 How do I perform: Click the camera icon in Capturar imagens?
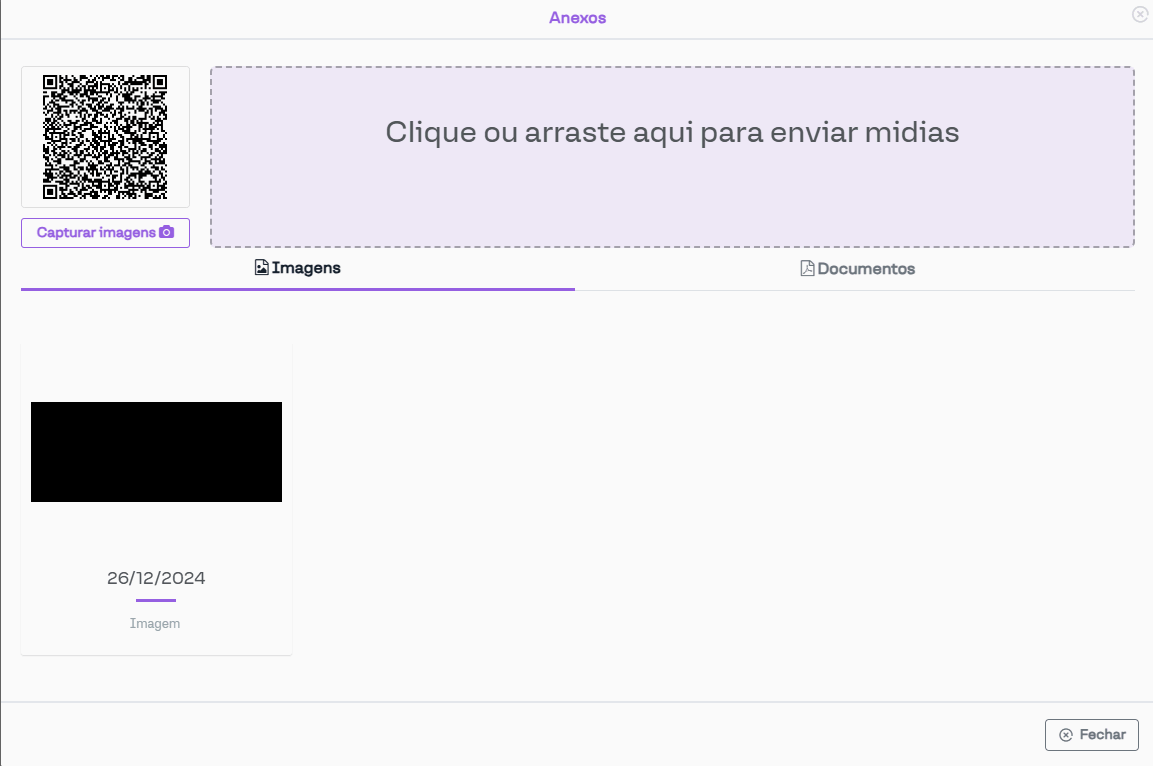tap(167, 232)
